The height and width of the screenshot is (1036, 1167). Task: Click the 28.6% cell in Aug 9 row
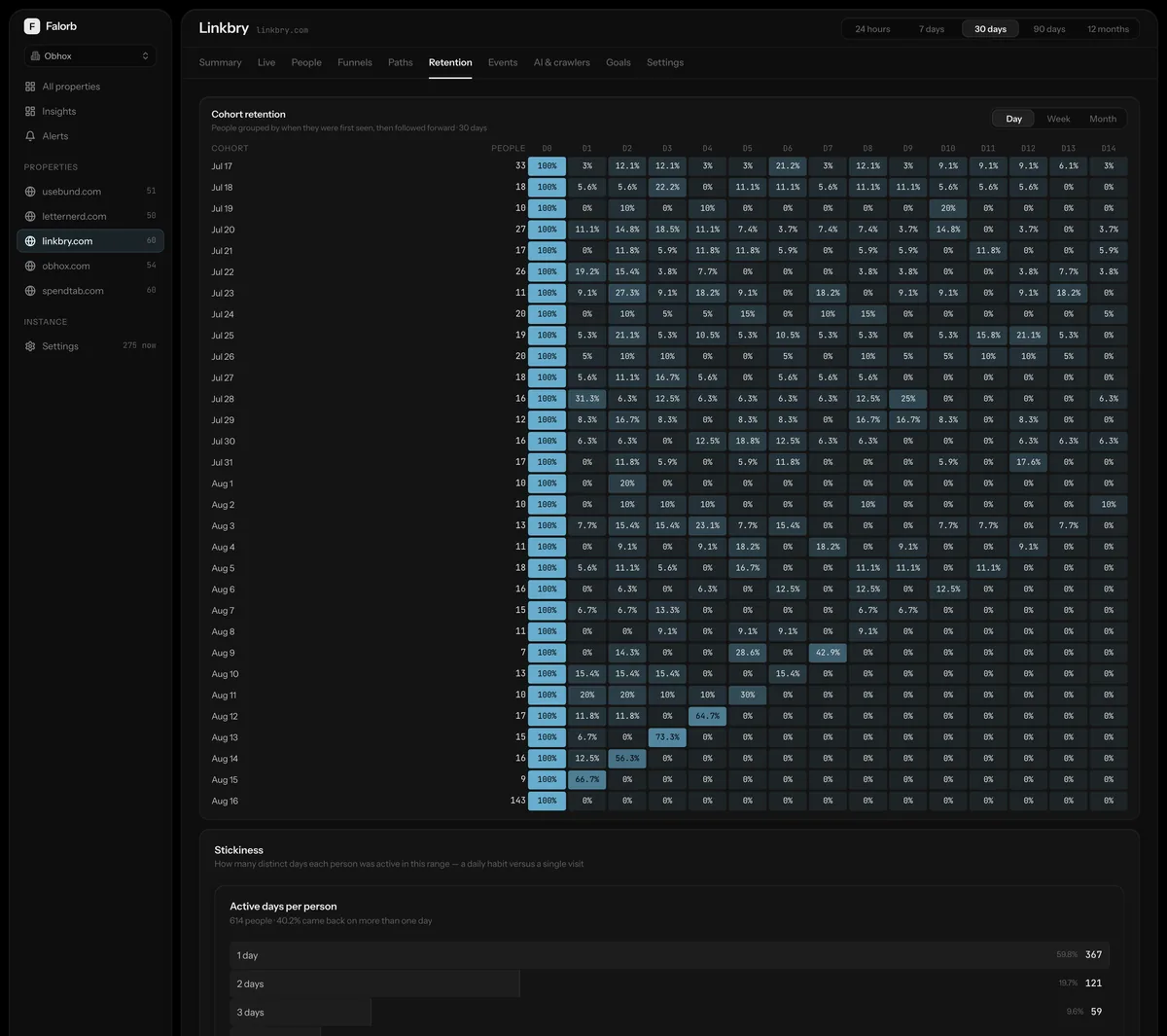click(747, 653)
